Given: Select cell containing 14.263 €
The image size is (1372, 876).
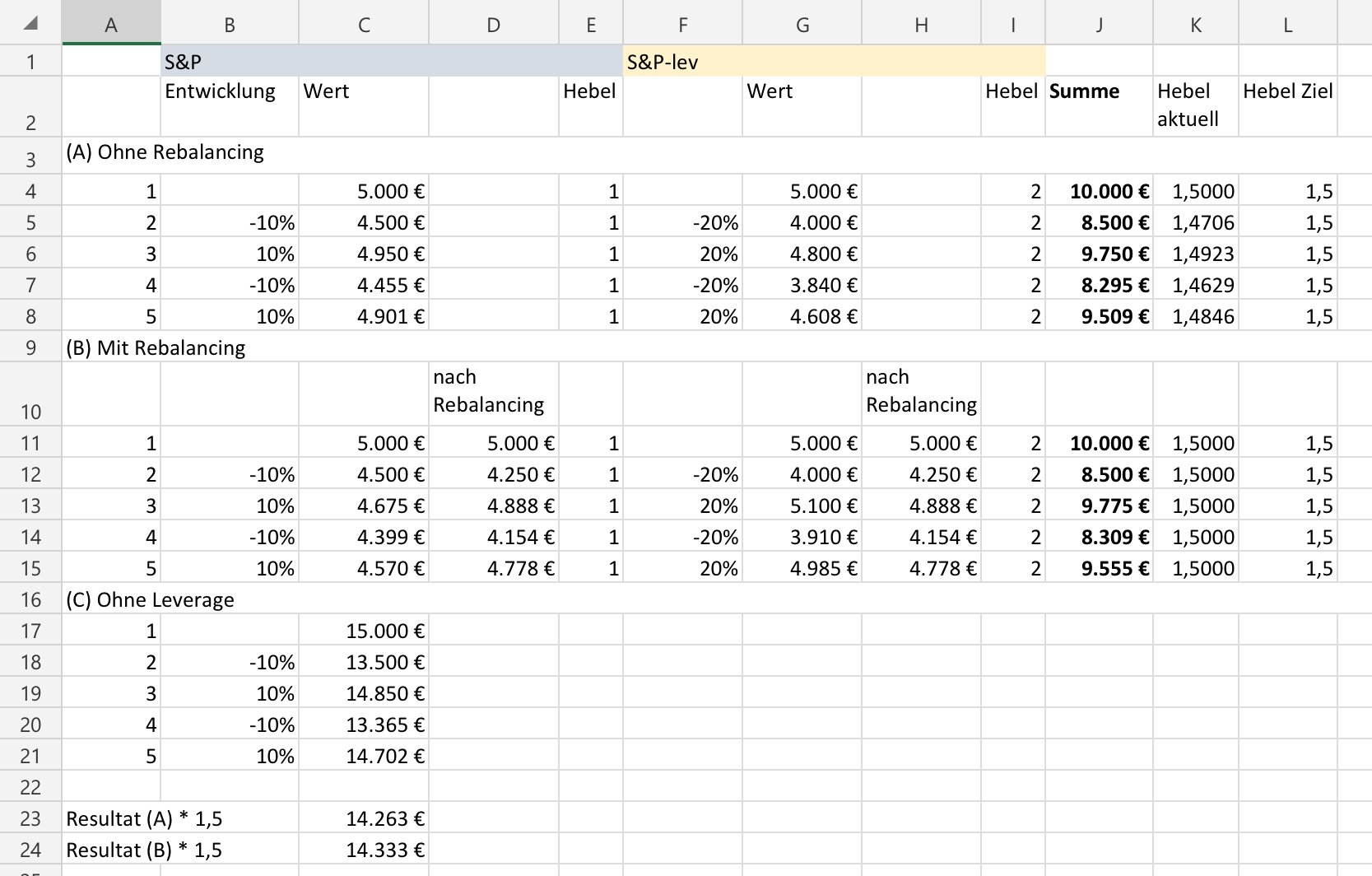Looking at the screenshot, I should [x=363, y=818].
